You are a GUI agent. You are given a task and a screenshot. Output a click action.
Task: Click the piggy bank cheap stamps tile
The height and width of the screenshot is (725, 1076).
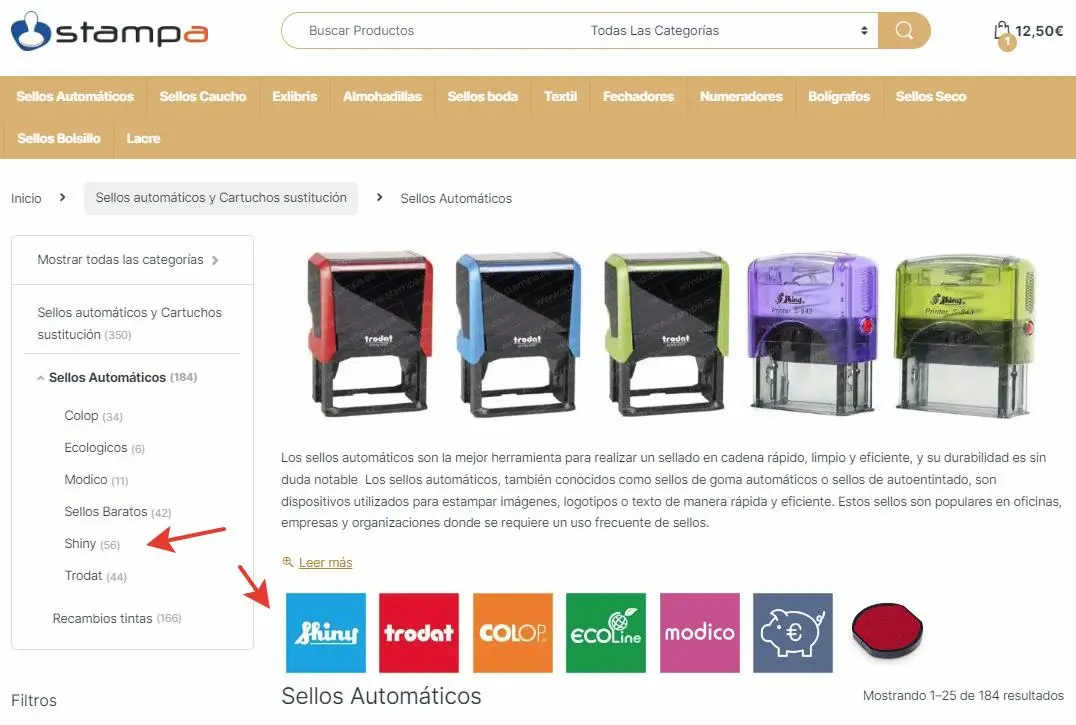tap(793, 632)
